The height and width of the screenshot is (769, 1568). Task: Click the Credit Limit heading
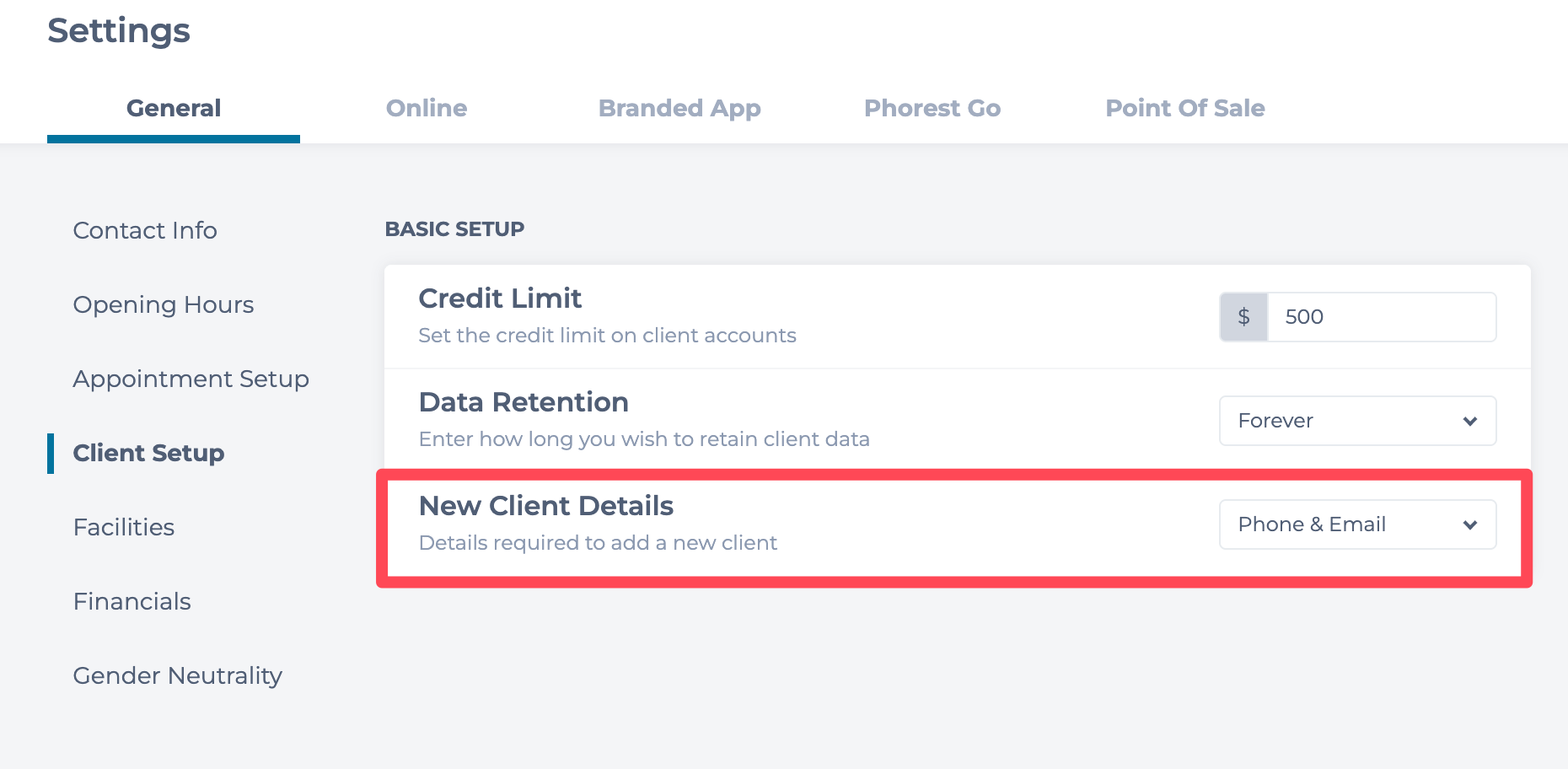pos(500,298)
